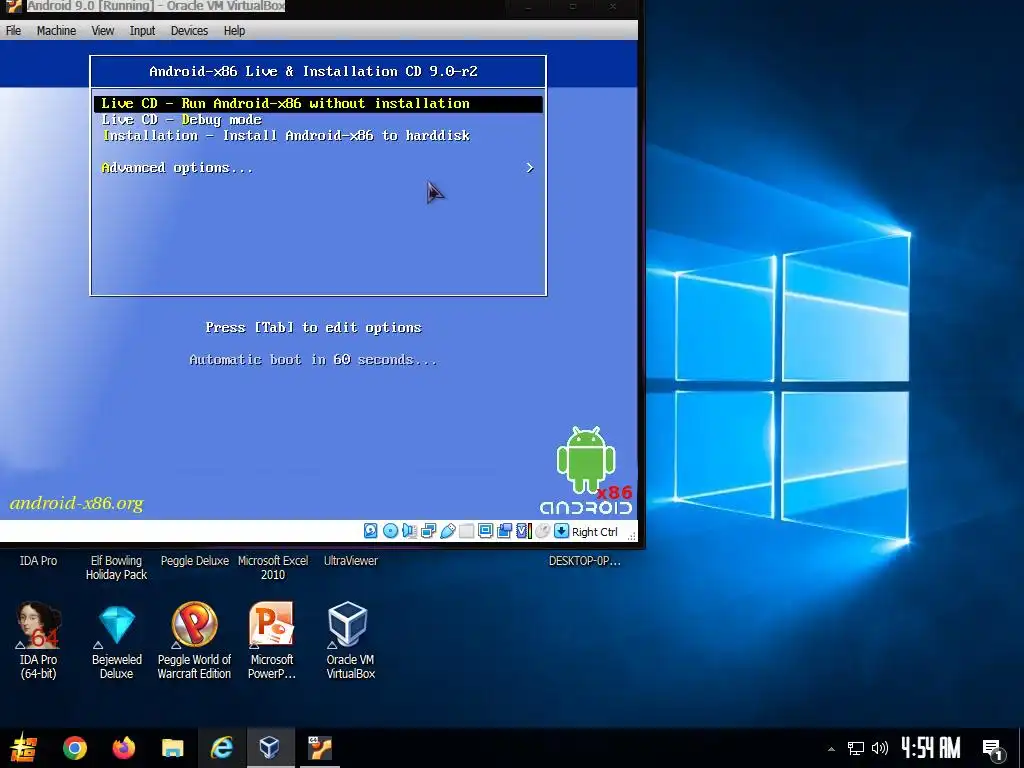Screen dimensions: 1024x768
Task: Select 'Live CD - Run Android-x86 without installation'
Action: 318,104
